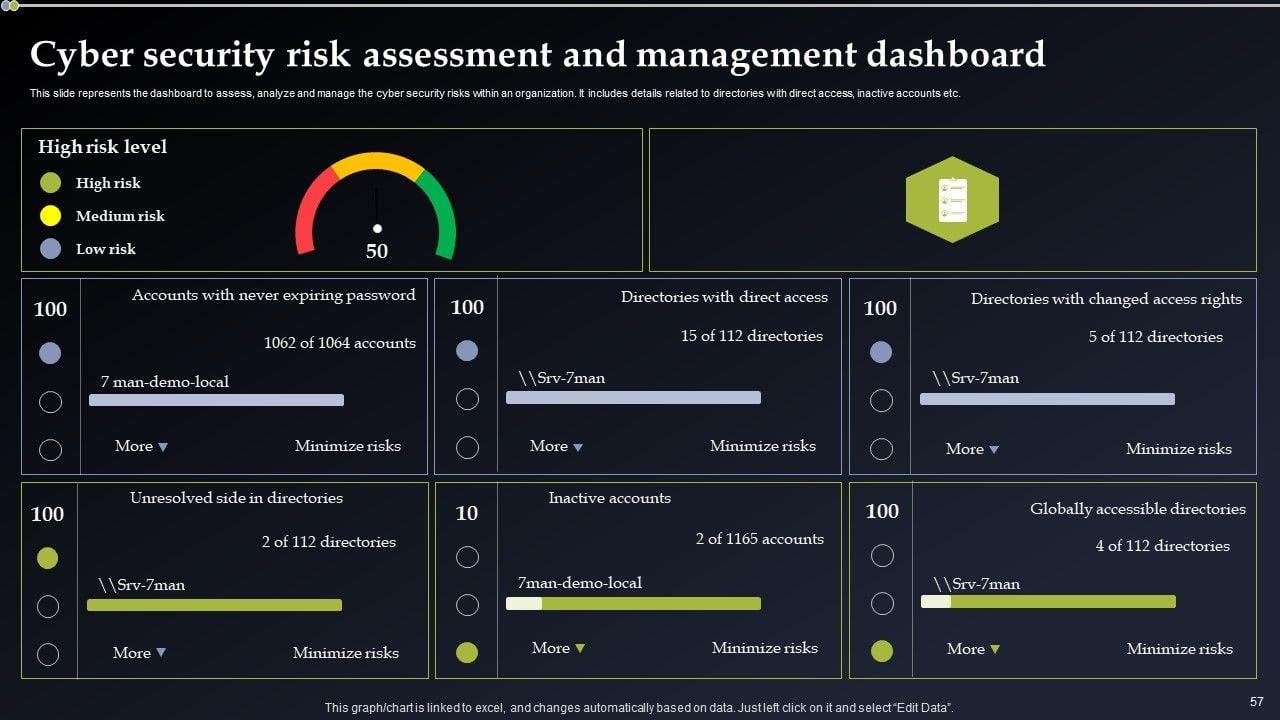Select filled top circle in never expiring password card

(x=50, y=353)
